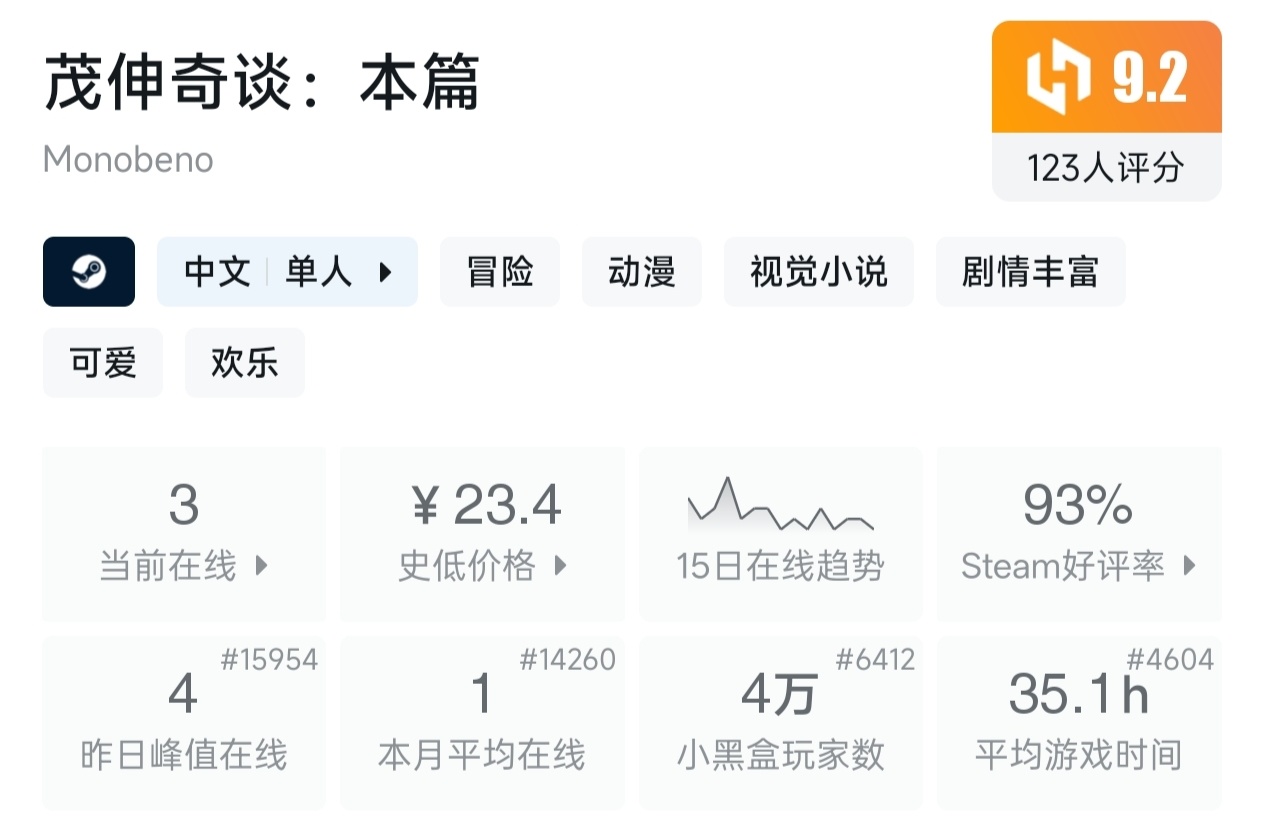This screenshot has width=1264, height=827.
Task: Tap the 欢乐 tag
Action: pyautogui.click(x=245, y=363)
